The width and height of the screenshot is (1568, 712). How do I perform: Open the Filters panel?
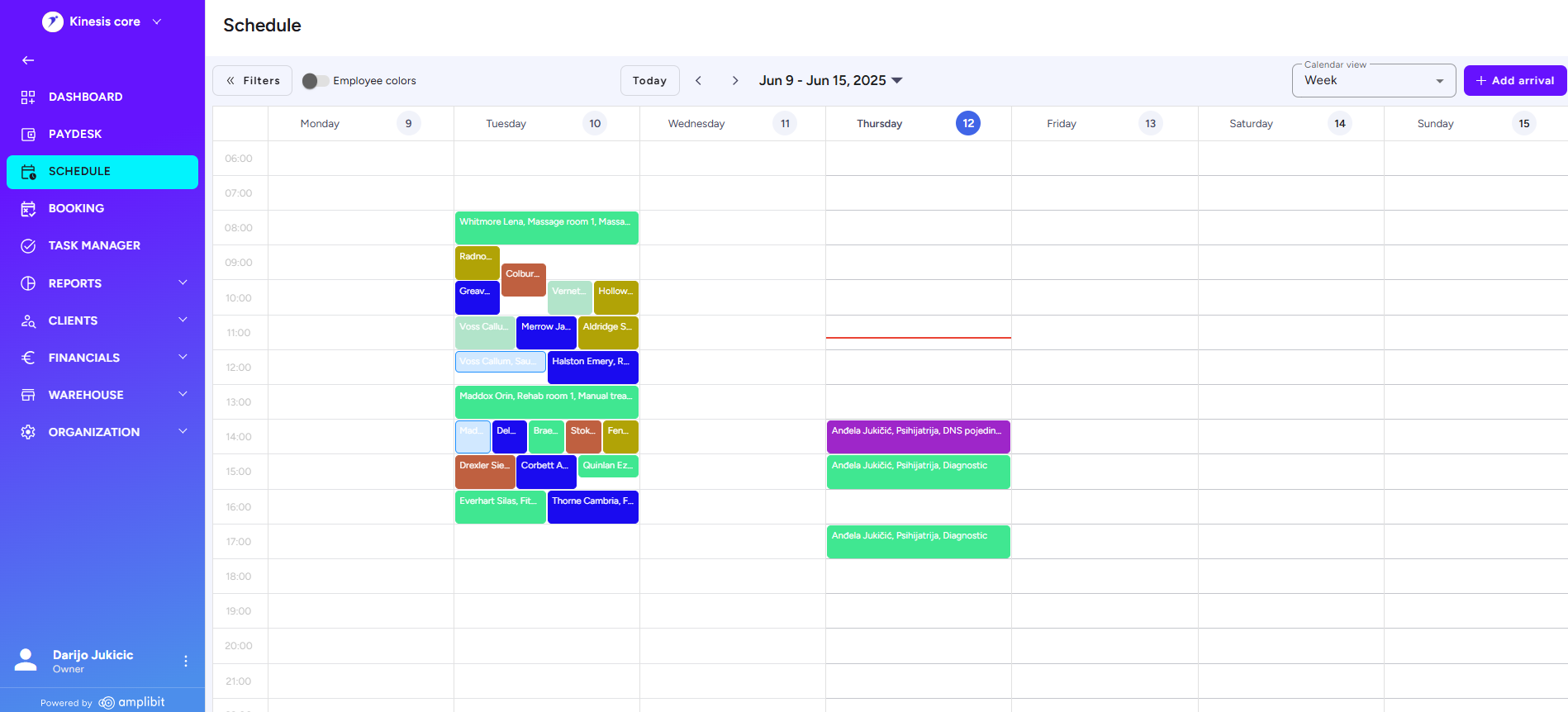click(252, 81)
